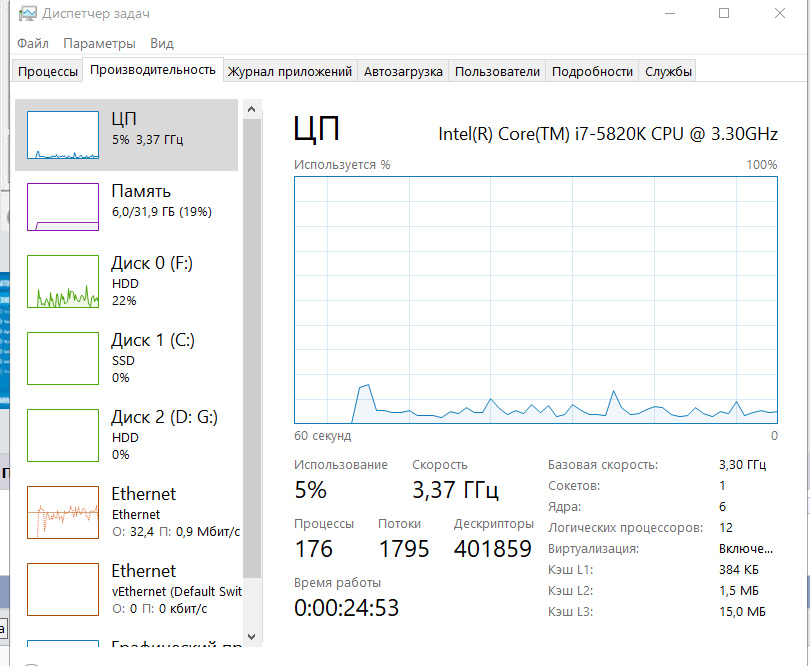This screenshot has width=810, height=666.
Task: Select the Производительность tab
Action: coord(153,70)
